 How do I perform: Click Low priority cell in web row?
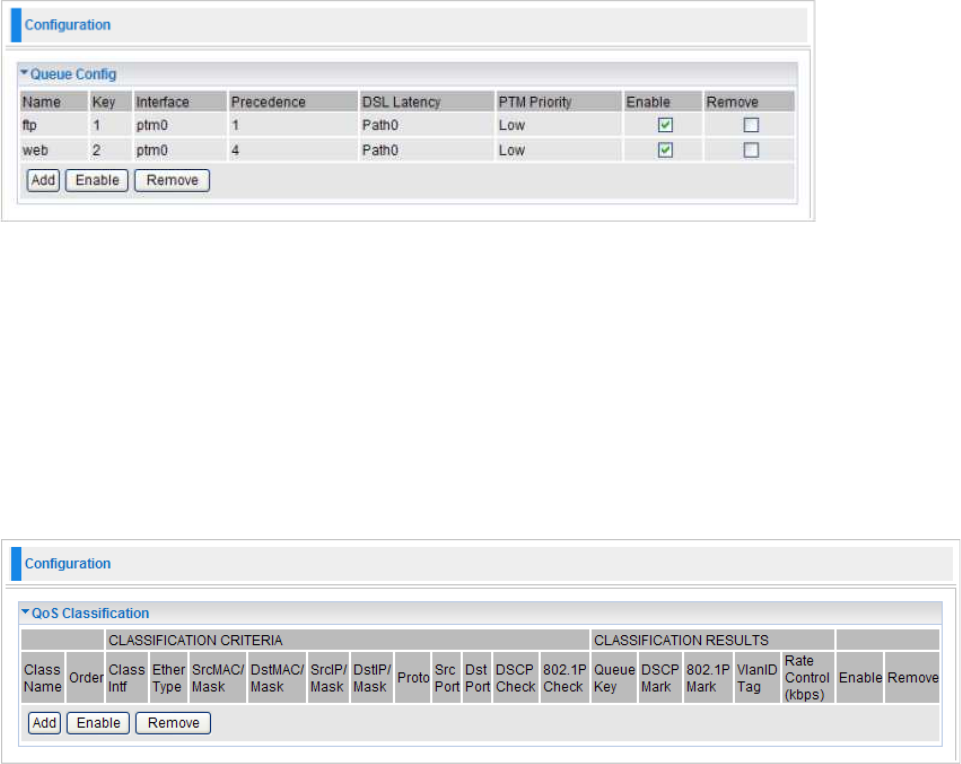558,150
